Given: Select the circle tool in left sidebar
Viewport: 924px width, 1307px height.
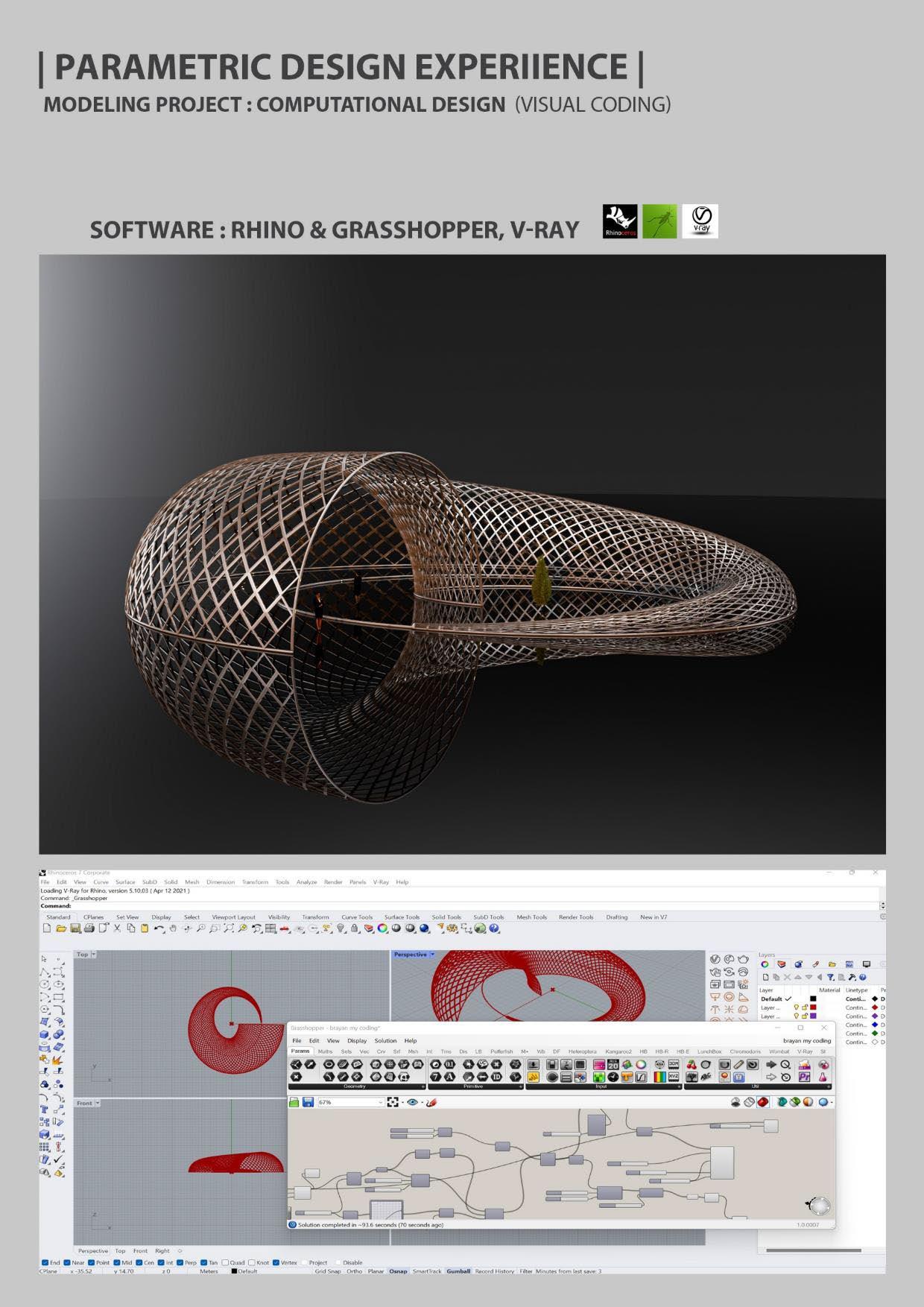Looking at the screenshot, I should coord(44,984).
